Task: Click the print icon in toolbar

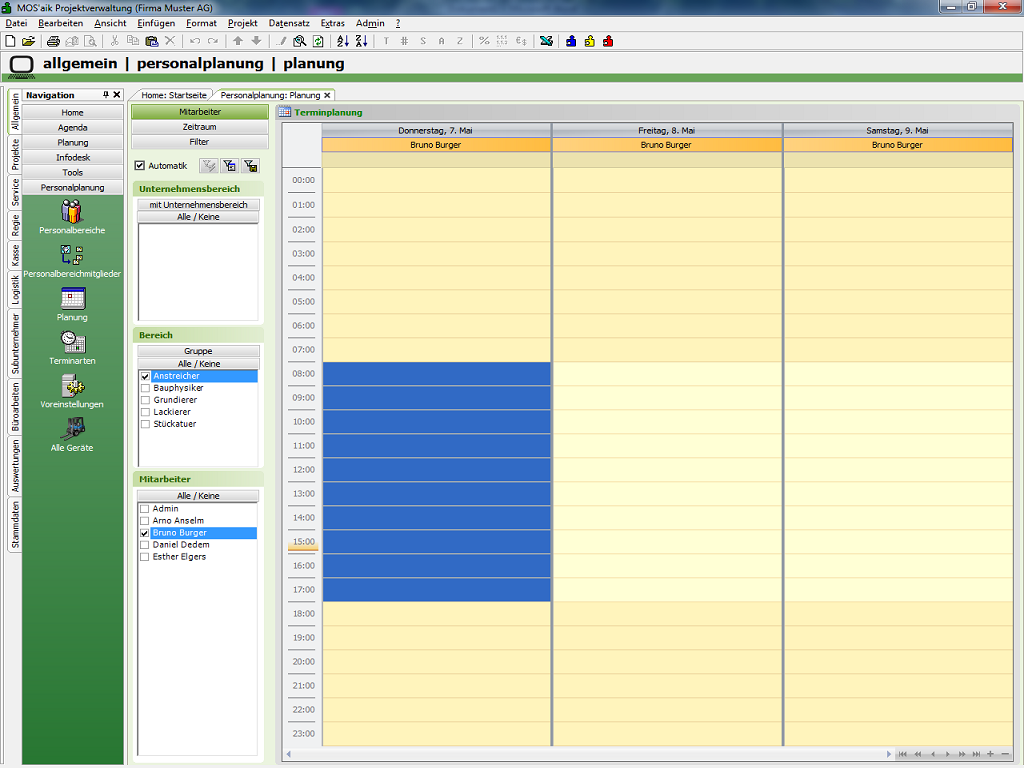Action: point(53,41)
